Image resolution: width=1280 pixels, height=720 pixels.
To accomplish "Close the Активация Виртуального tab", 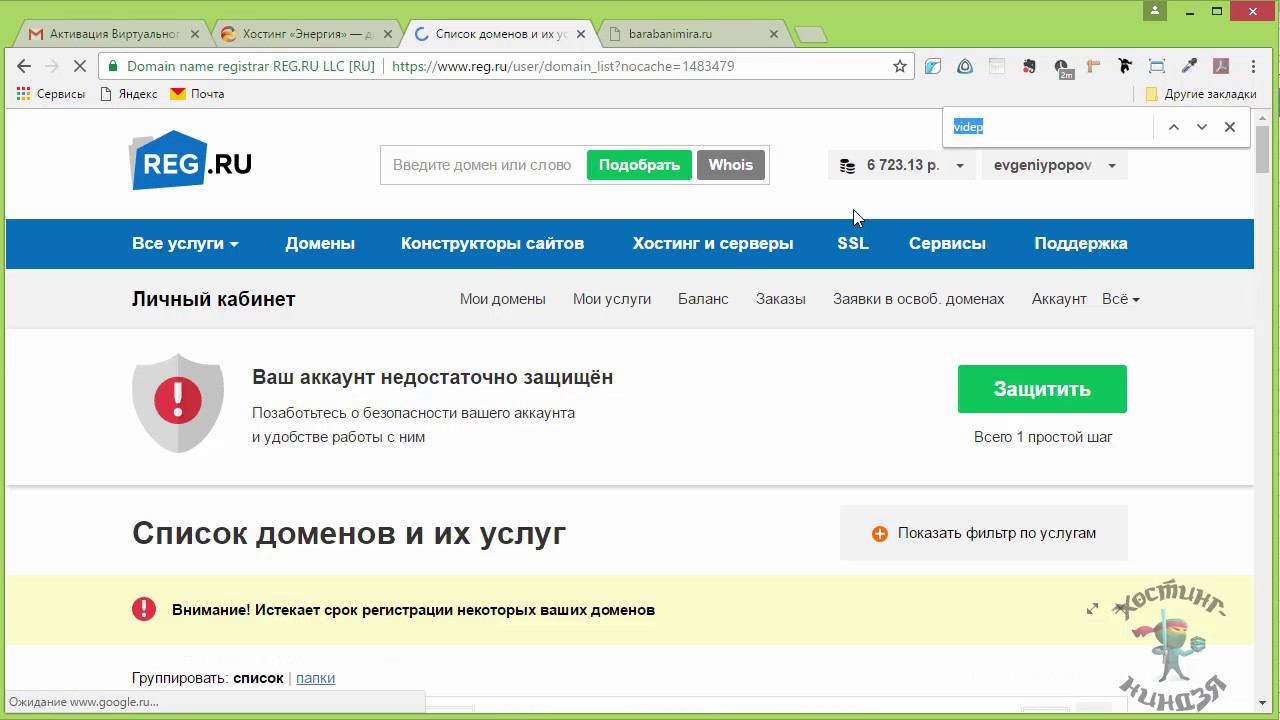I will [195, 34].
